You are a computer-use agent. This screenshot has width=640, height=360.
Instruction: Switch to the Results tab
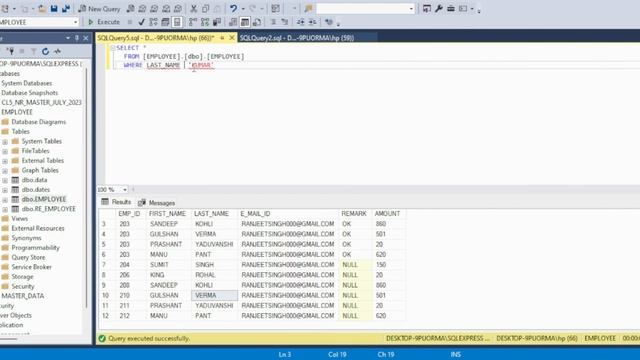116,202
